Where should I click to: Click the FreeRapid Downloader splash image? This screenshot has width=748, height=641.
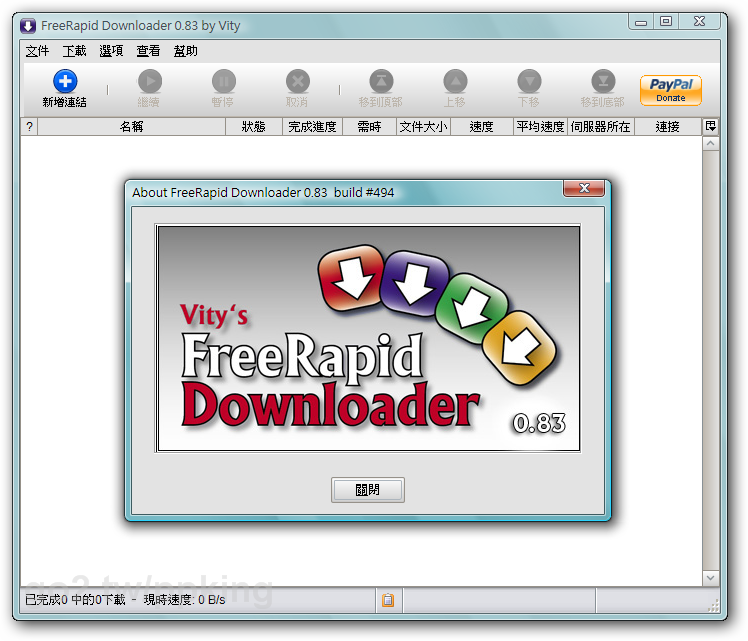click(x=368, y=338)
